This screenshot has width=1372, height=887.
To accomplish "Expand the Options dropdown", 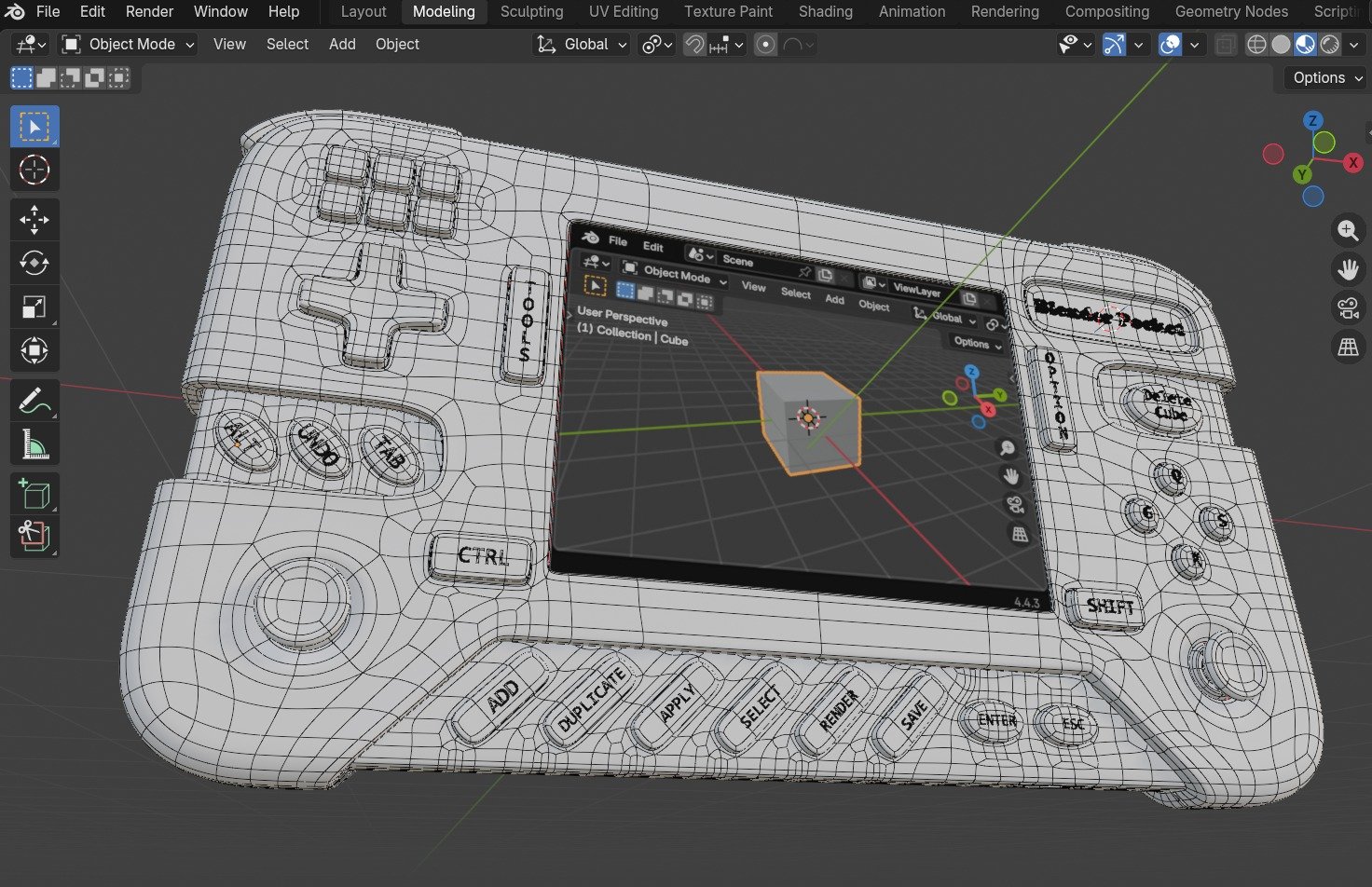I will (x=1326, y=77).
